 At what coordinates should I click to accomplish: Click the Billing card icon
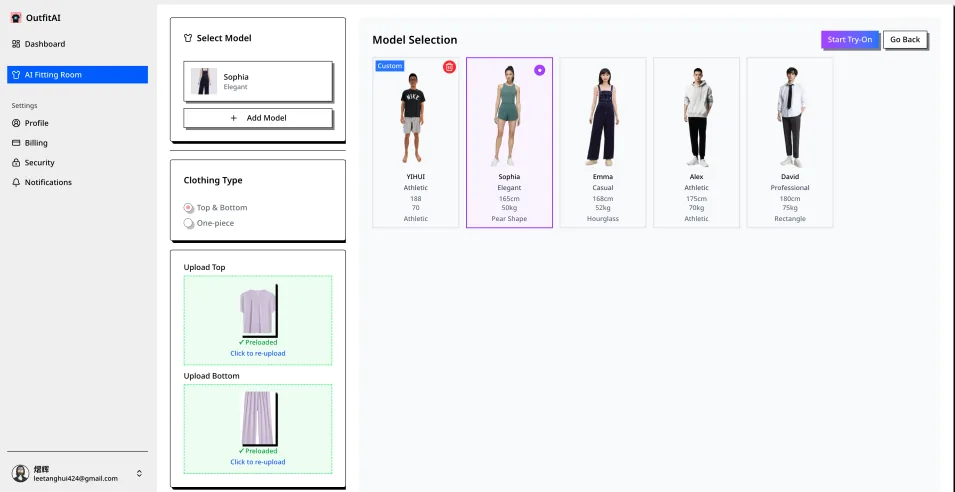(x=16, y=142)
